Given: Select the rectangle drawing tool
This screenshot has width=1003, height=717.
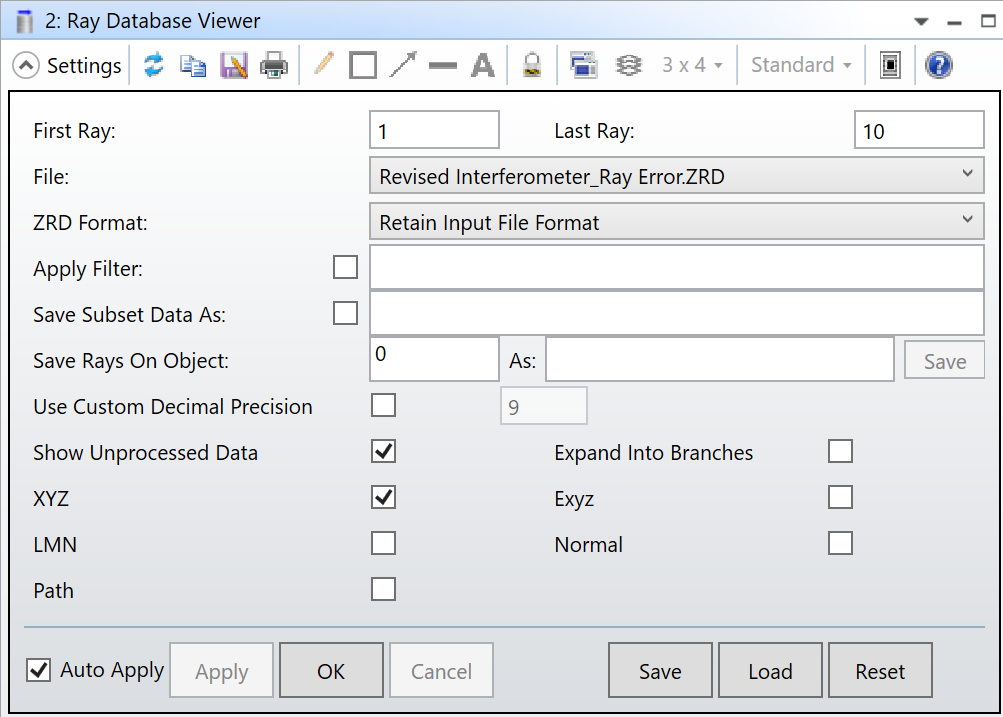Looking at the screenshot, I should point(363,65).
